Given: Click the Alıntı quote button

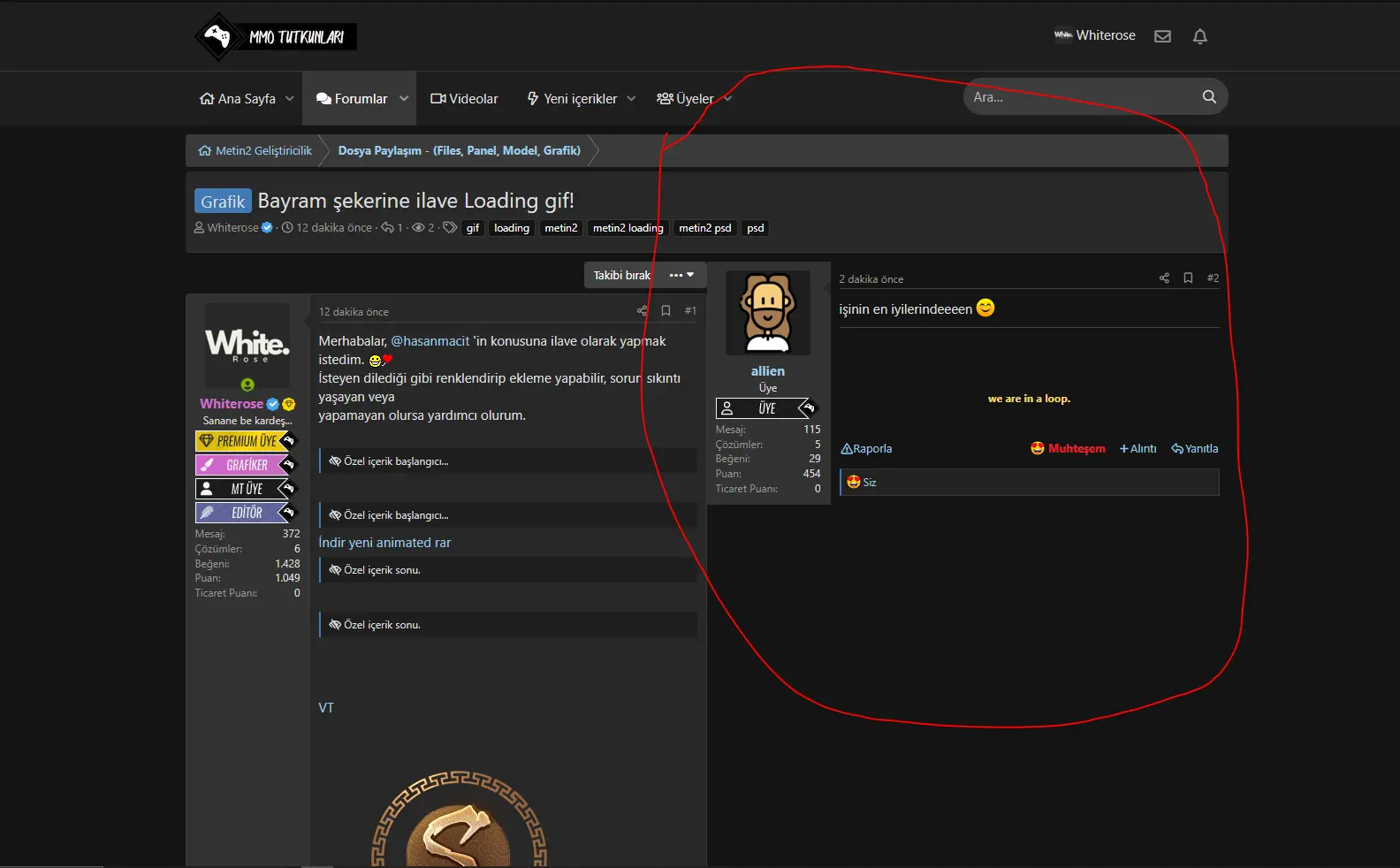Looking at the screenshot, I should 1137,449.
